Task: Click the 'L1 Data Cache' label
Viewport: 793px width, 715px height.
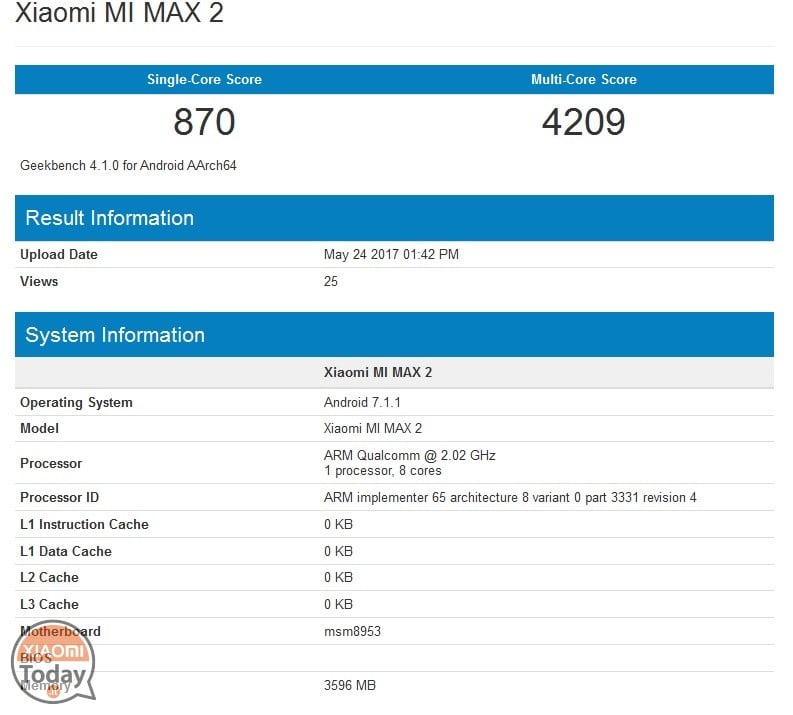Action: coord(66,551)
